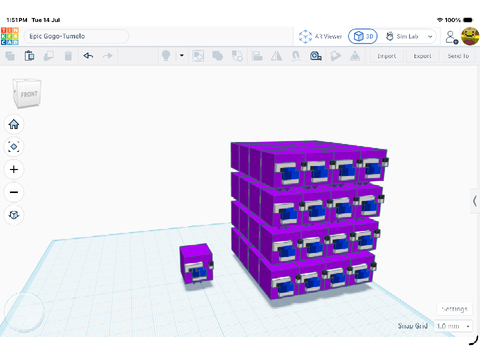
Task: Go to home view
Action: [14, 124]
